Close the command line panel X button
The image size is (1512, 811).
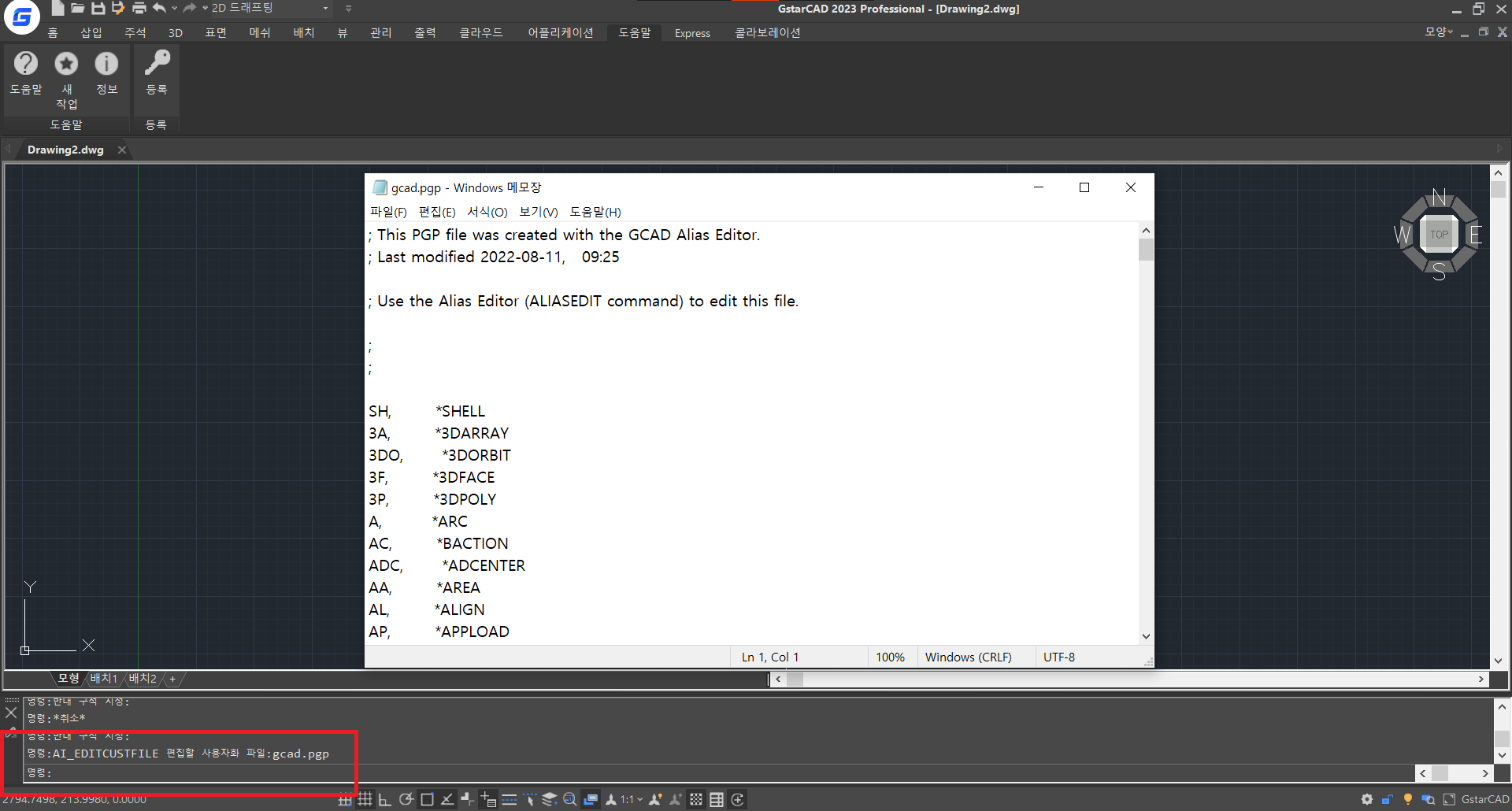pyautogui.click(x=11, y=713)
